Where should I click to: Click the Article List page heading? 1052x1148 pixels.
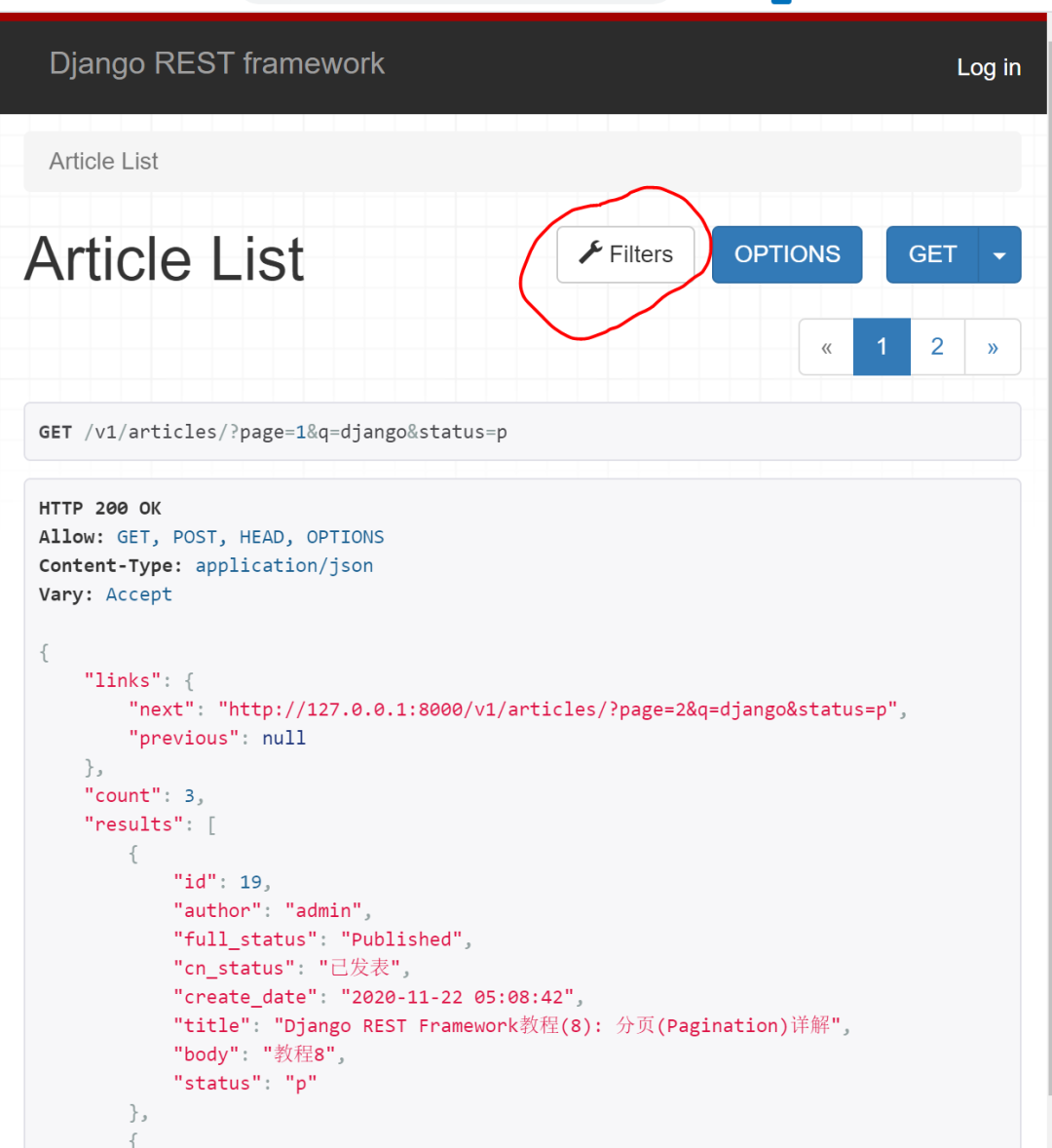pos(165,258)
